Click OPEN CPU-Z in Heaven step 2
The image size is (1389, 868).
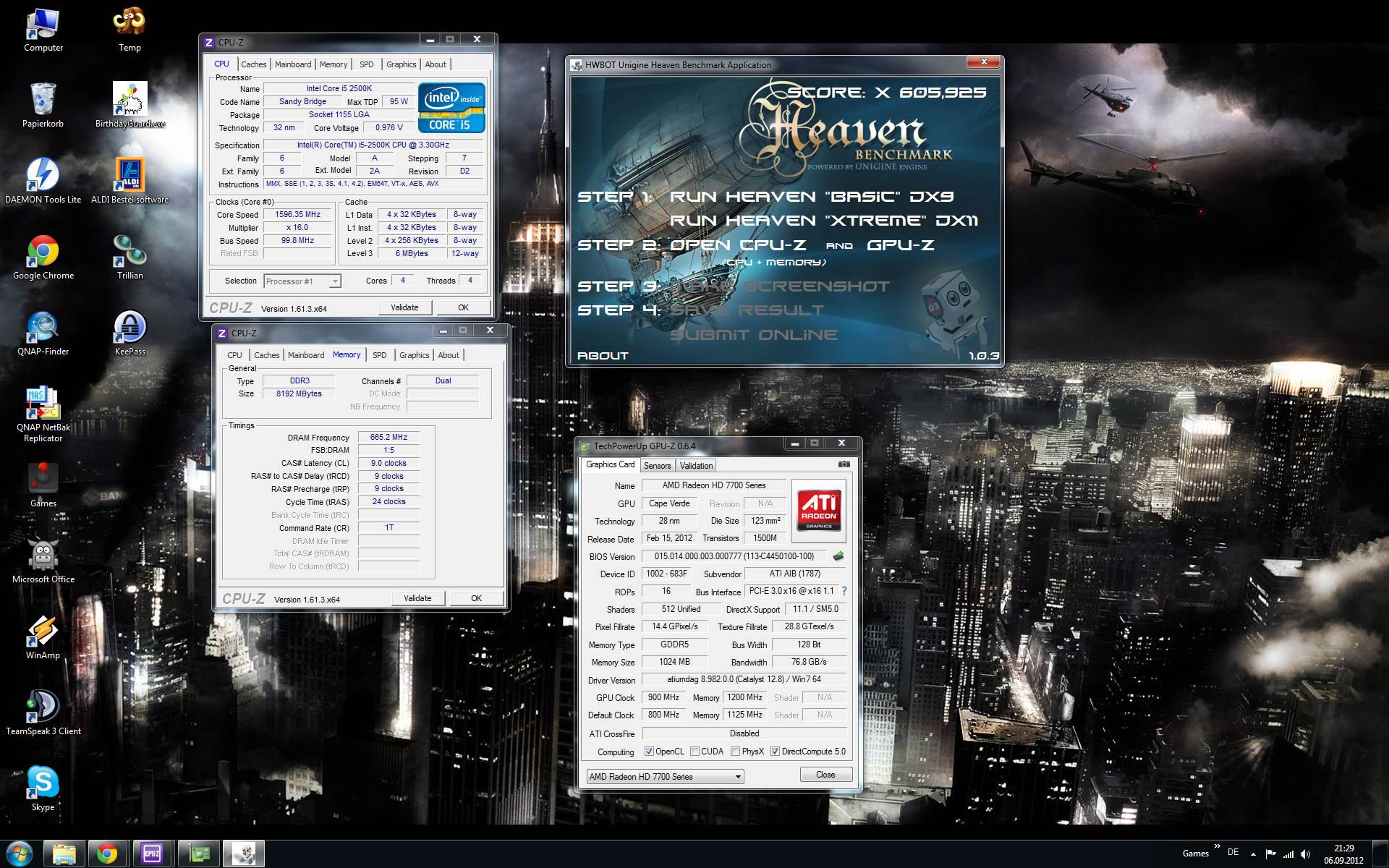738,245
